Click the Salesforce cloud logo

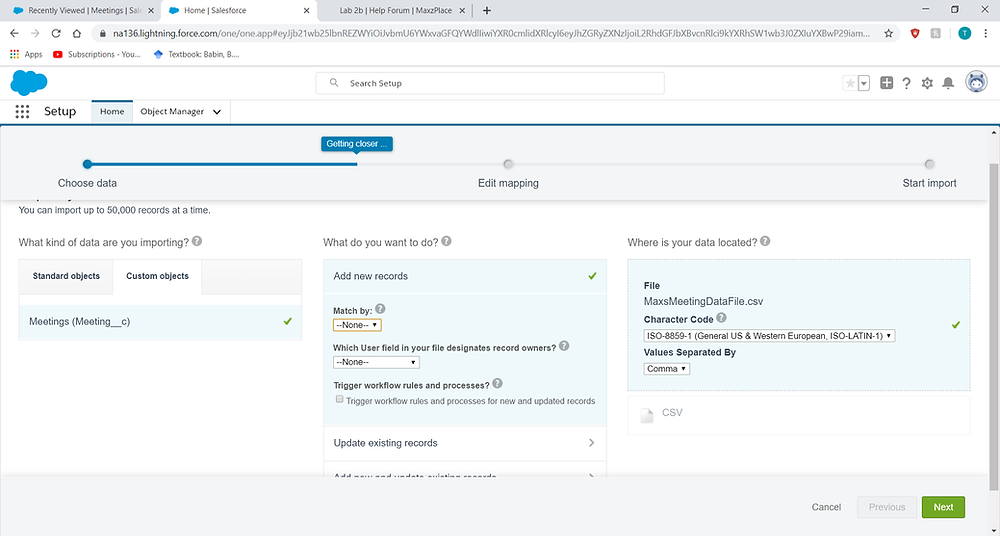[x=29, y=83]
